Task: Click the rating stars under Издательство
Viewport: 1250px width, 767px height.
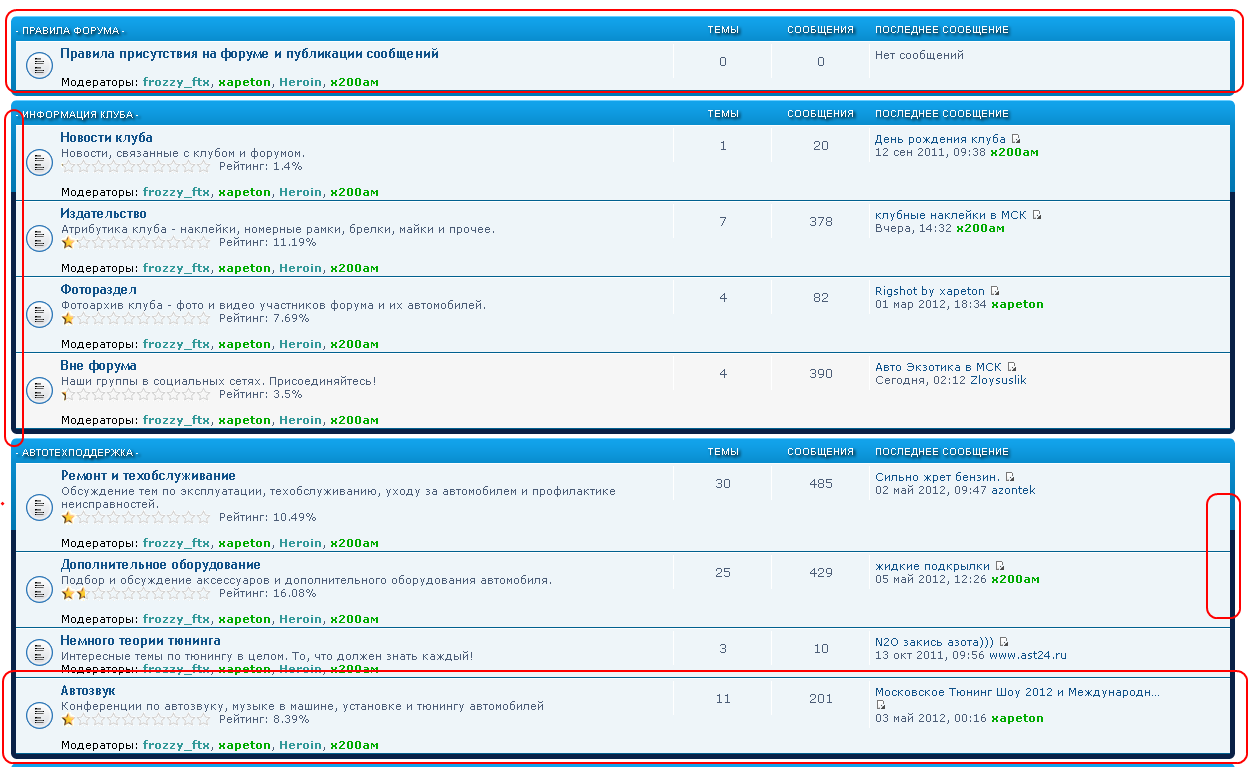Action: tap(136, 242)
